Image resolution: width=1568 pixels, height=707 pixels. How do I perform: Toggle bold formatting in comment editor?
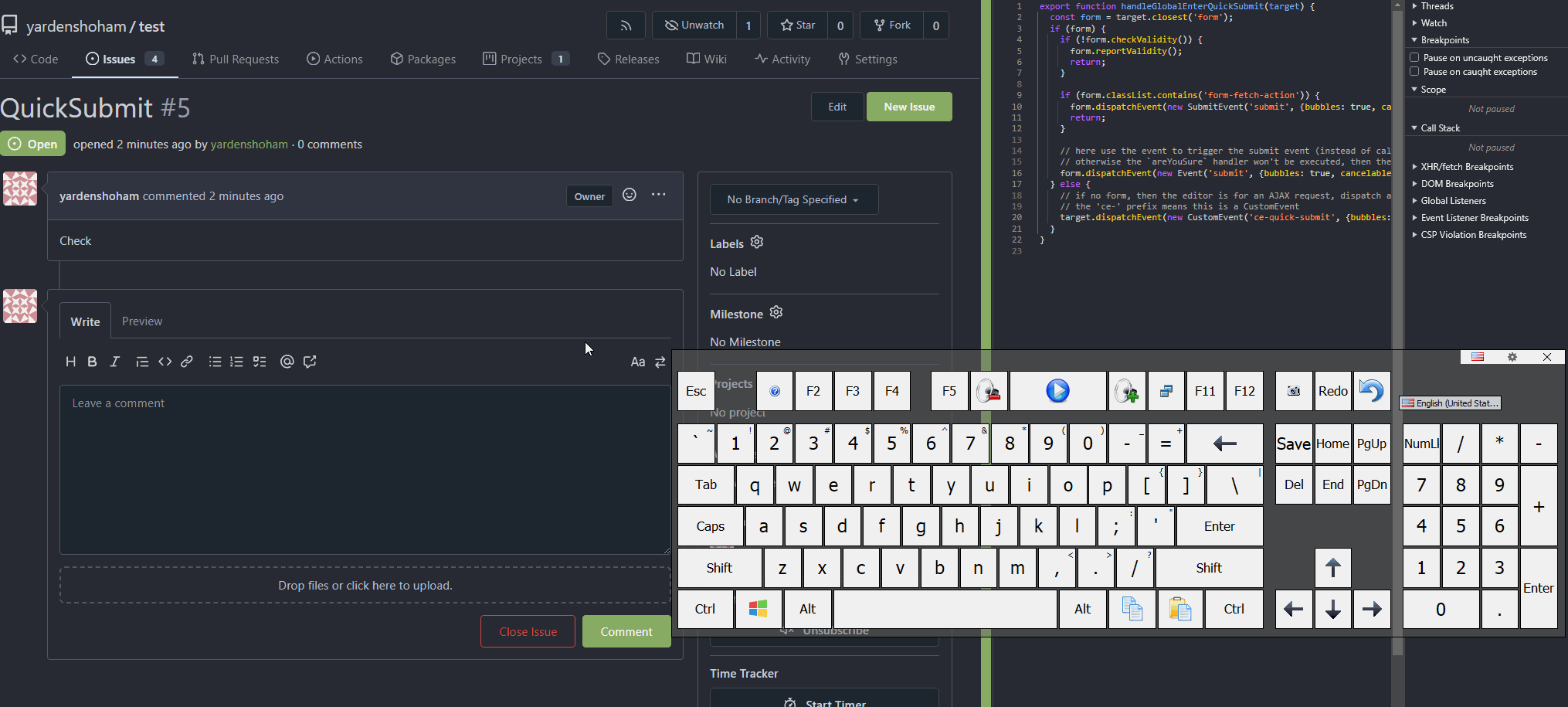click(92, 362)
